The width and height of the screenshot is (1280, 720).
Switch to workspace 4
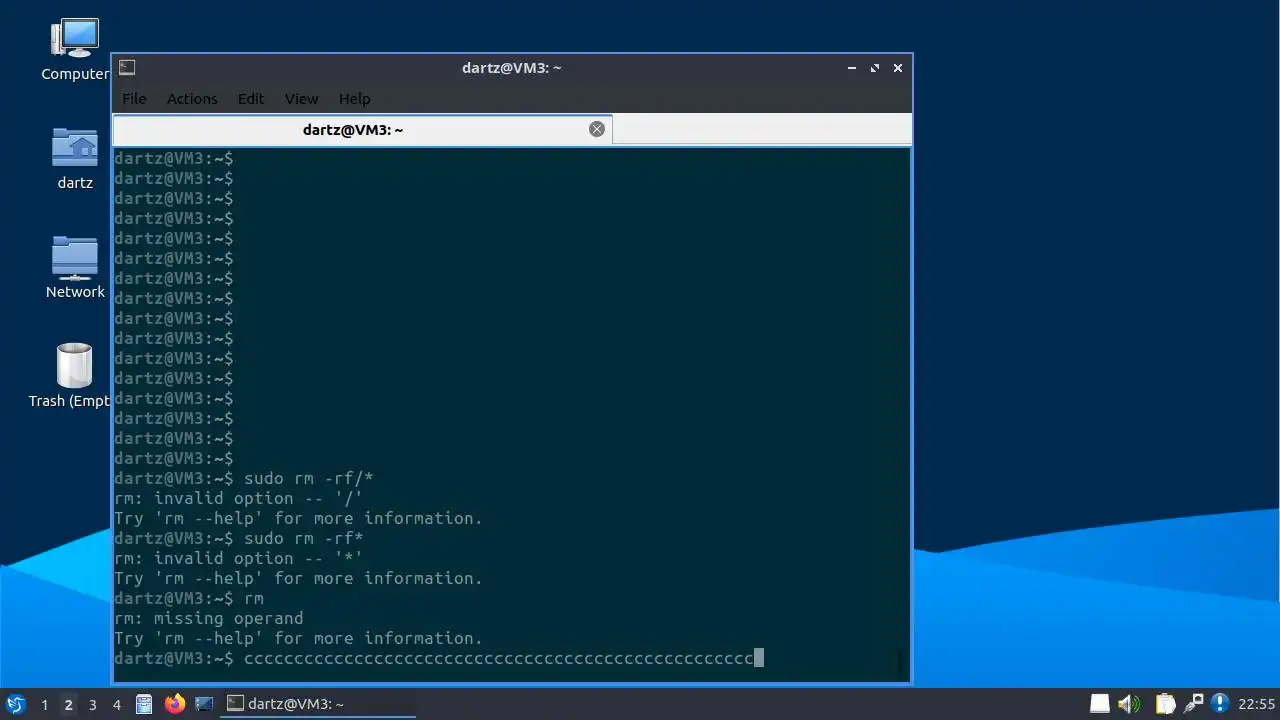coord(116,704)
